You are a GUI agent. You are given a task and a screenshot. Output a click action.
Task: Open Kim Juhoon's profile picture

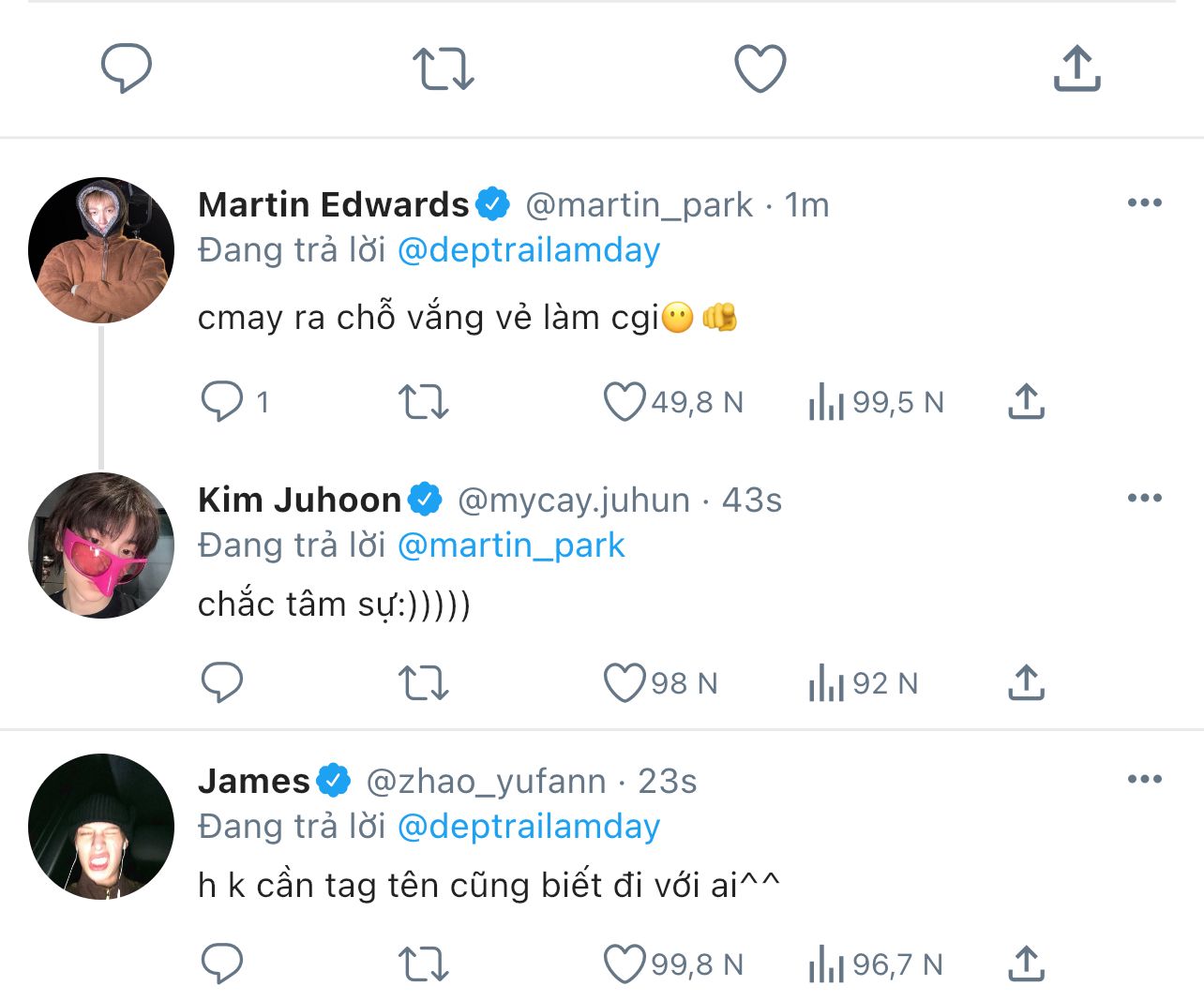[x=101, y=545]
